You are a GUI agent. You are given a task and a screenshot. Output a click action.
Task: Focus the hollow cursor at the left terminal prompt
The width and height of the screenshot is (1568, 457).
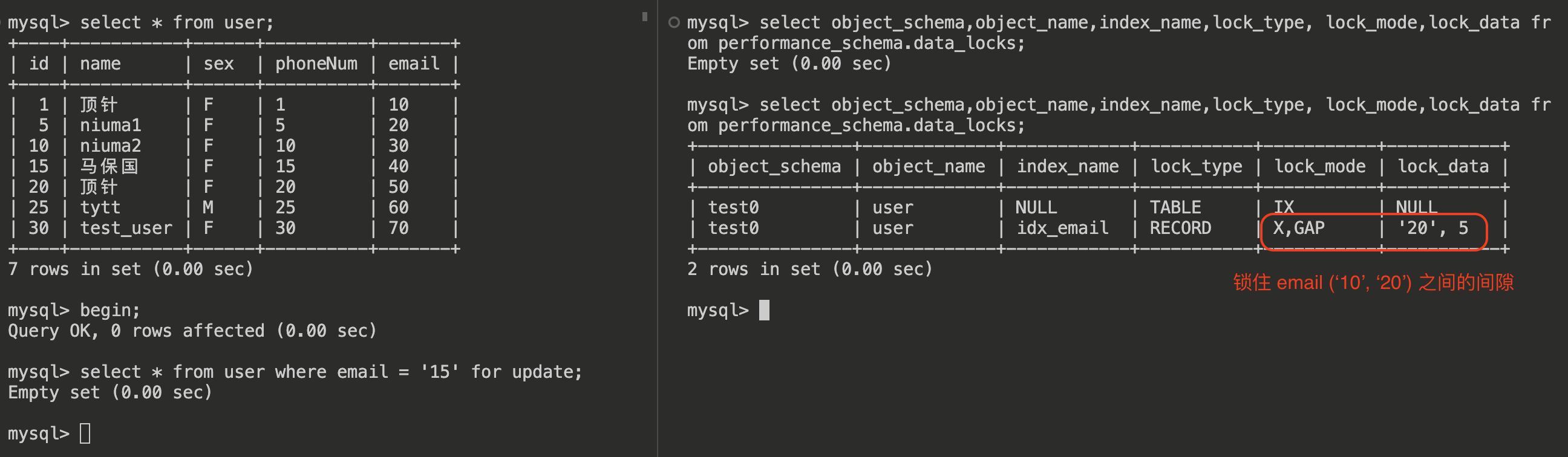(x=85, y=433)
